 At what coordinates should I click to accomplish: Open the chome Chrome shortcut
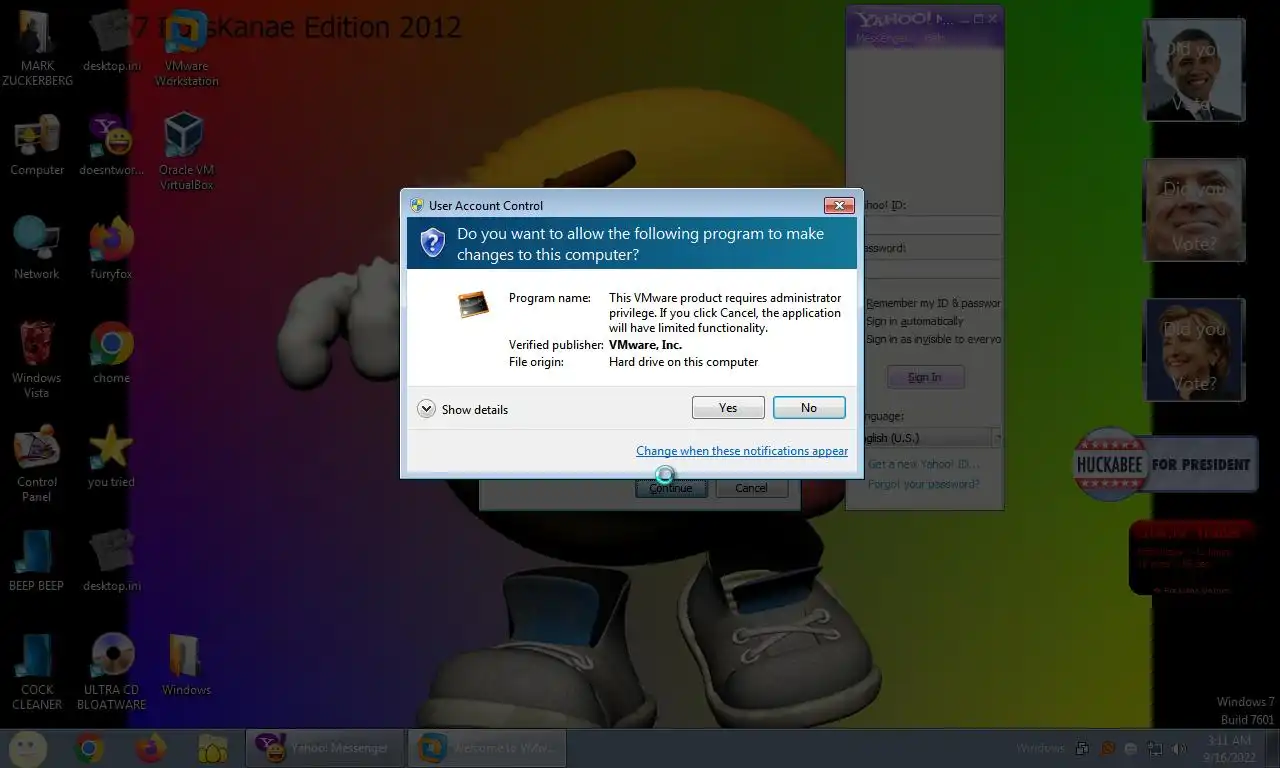coord(111,352)
